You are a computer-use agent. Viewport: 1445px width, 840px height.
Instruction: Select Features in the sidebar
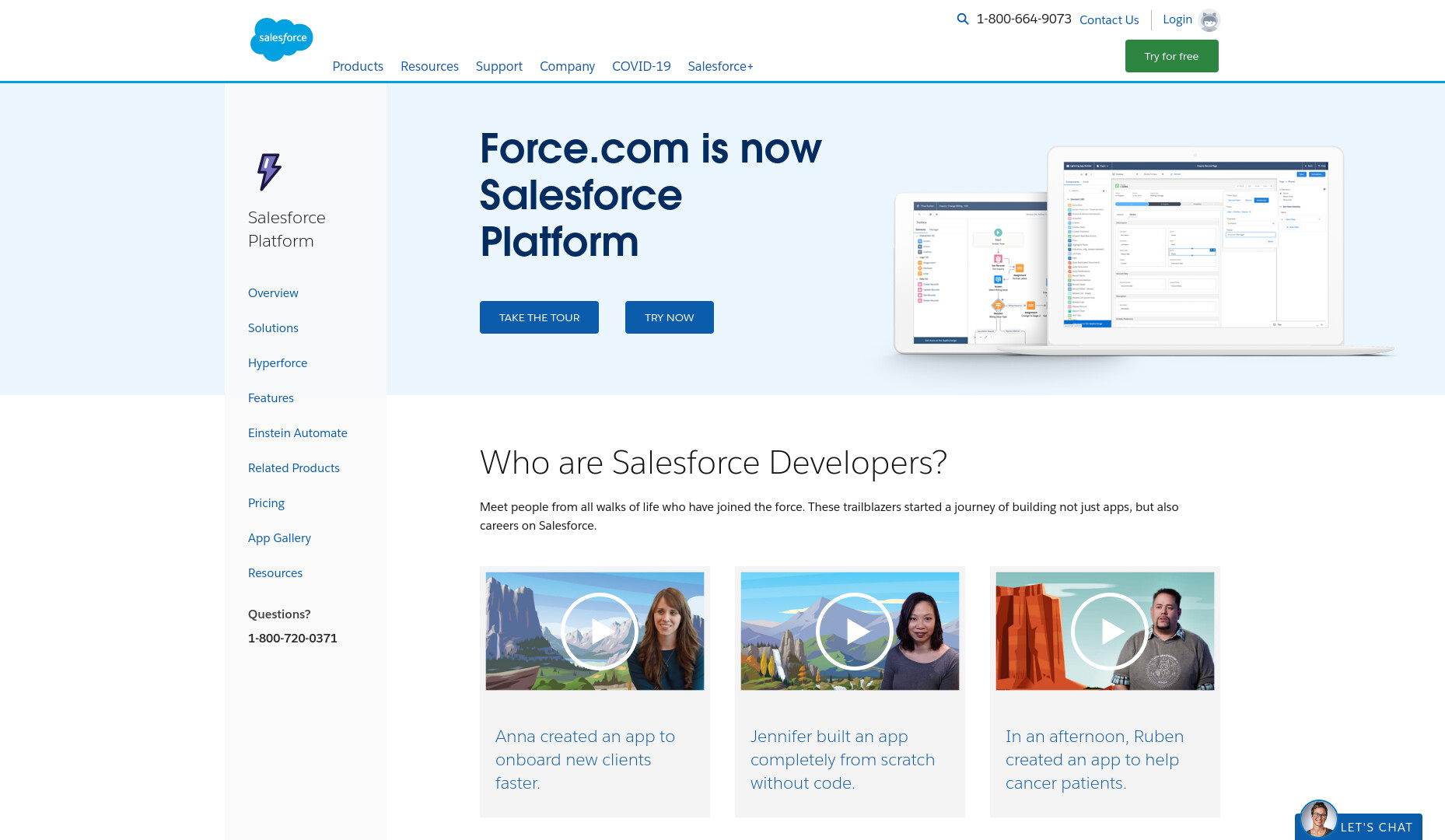click(271, 398)
